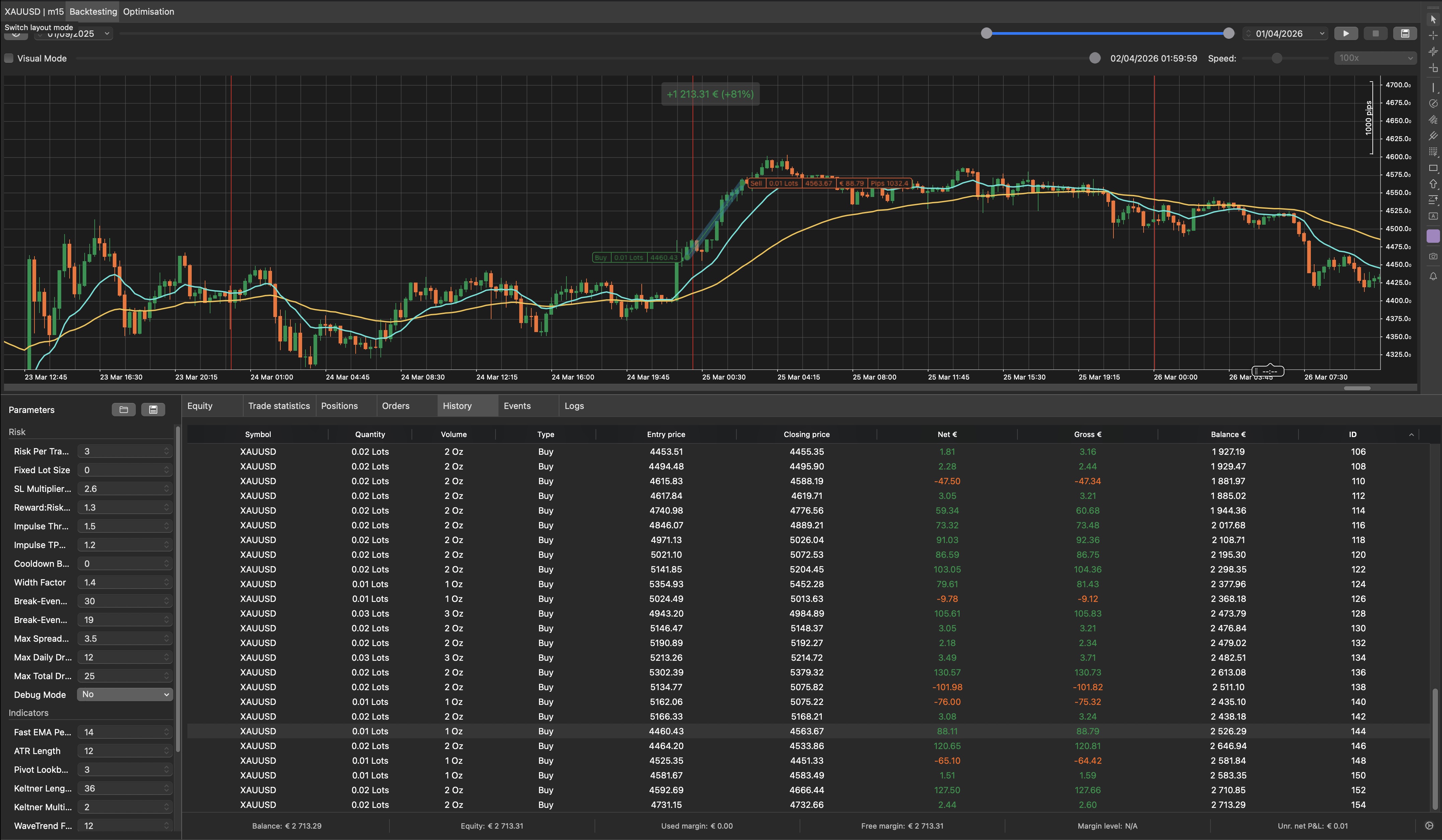Click the save backtest report icon

[x=1404, y=34]
